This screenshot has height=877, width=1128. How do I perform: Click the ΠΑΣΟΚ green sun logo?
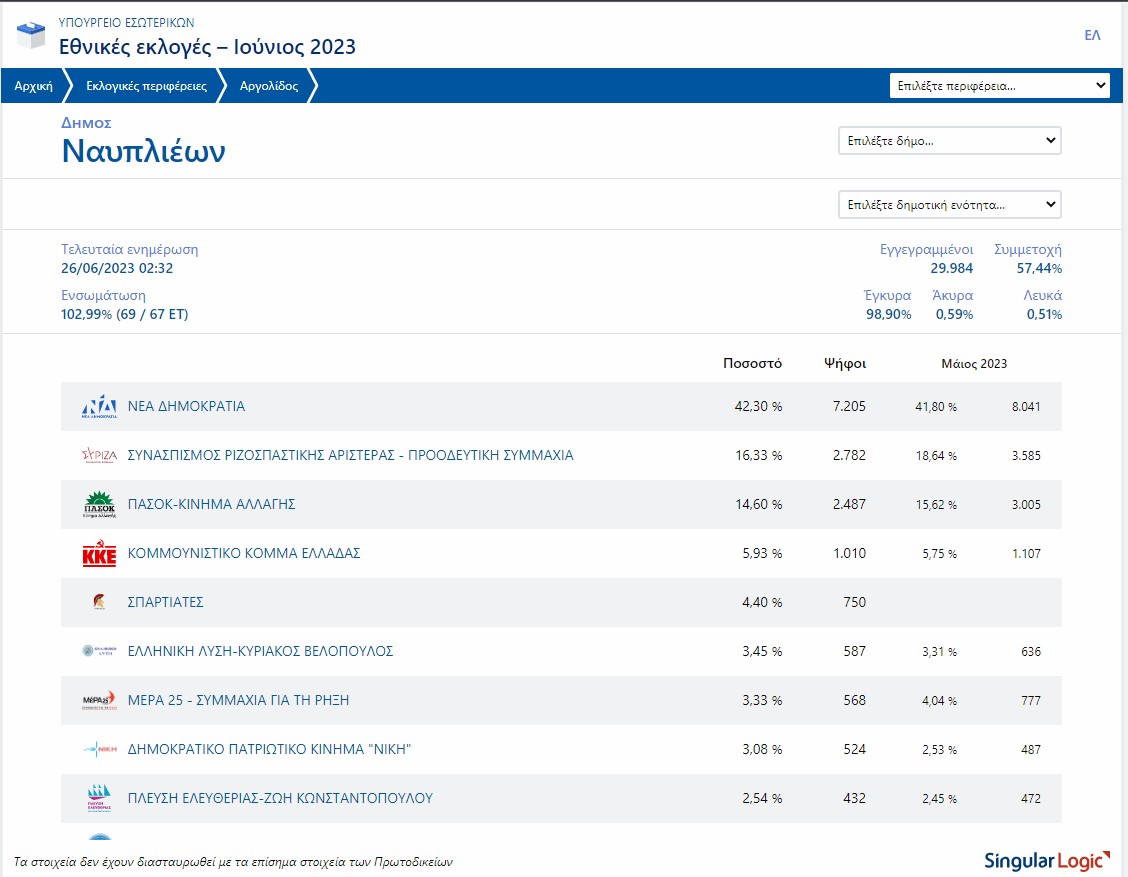coord(99,505)
